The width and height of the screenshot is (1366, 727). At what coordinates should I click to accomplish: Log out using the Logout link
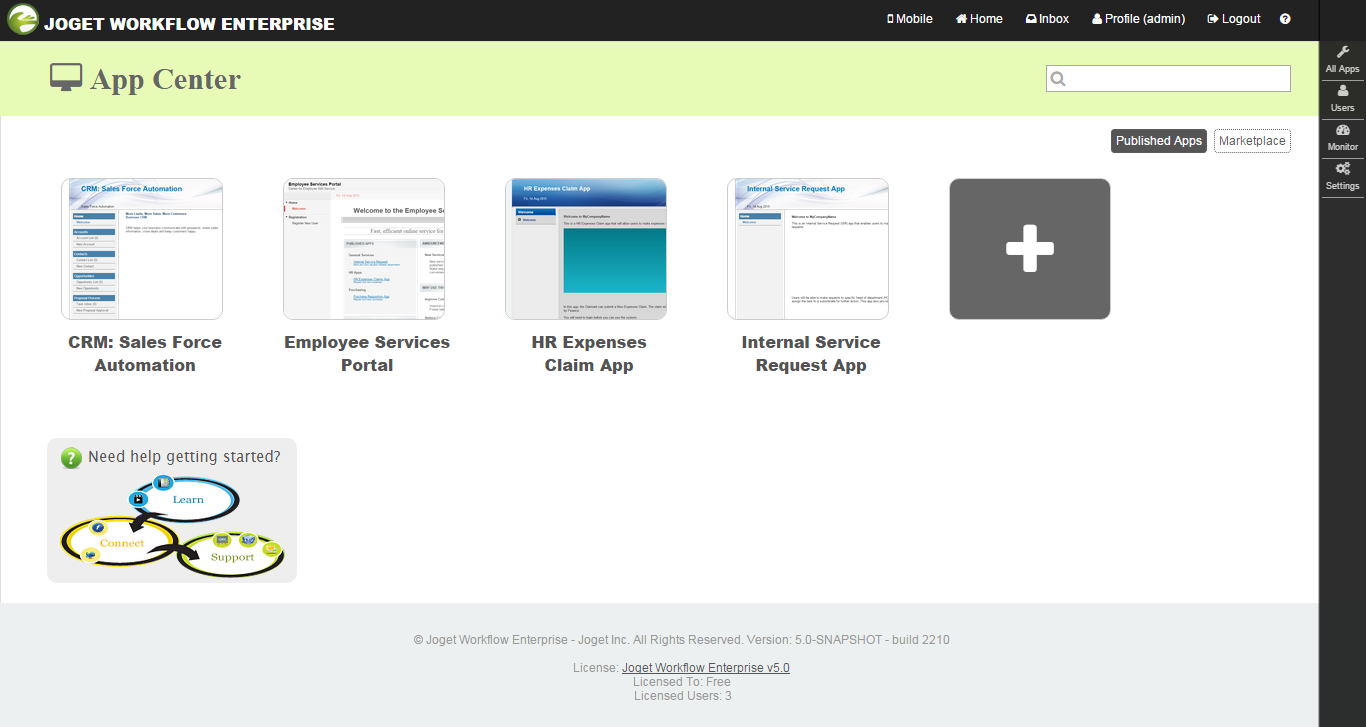point(1234,19)
